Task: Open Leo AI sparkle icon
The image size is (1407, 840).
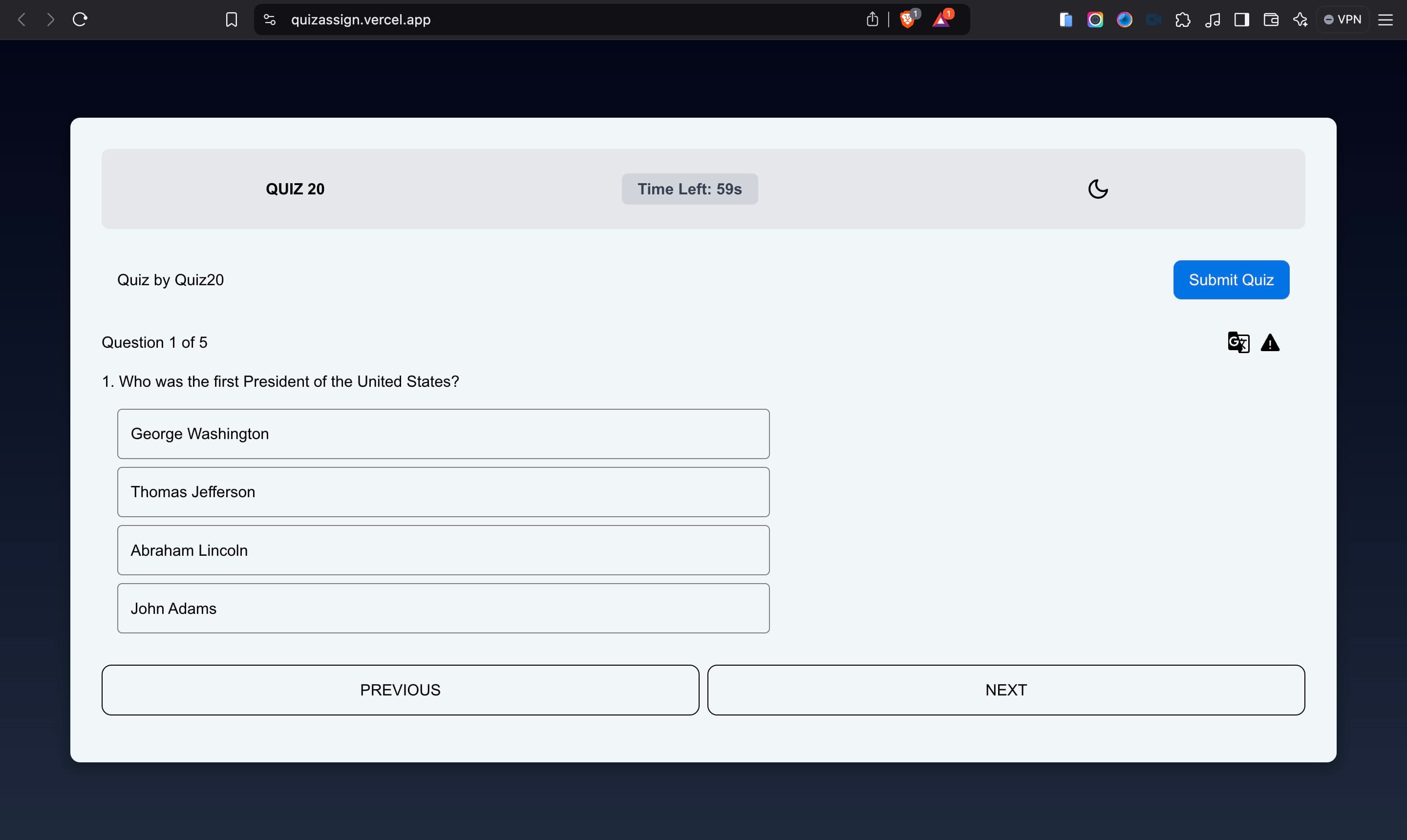Action: (x=1300, y=20)
